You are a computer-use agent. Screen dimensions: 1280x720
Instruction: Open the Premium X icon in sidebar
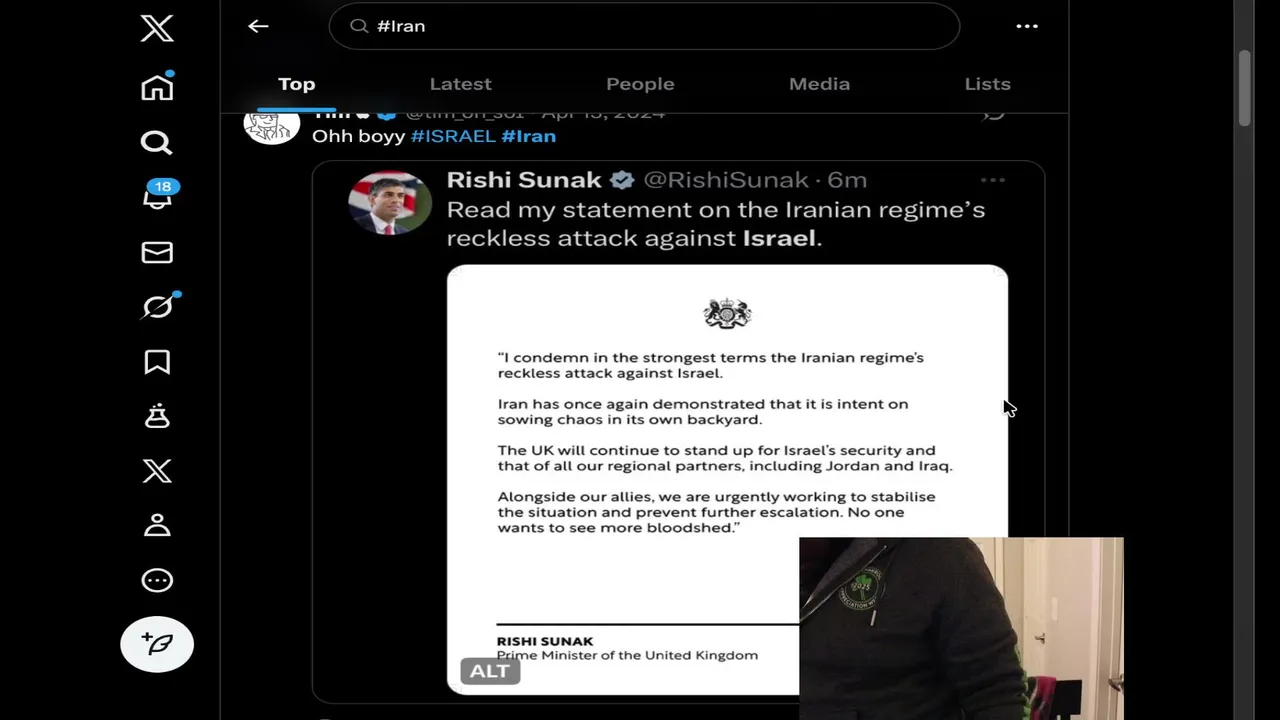[x=157, y=471]
